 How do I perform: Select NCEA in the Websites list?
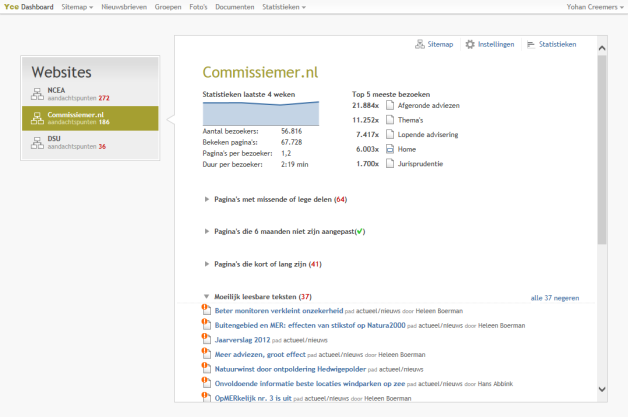pyautogui.click(x=90, y=94)
